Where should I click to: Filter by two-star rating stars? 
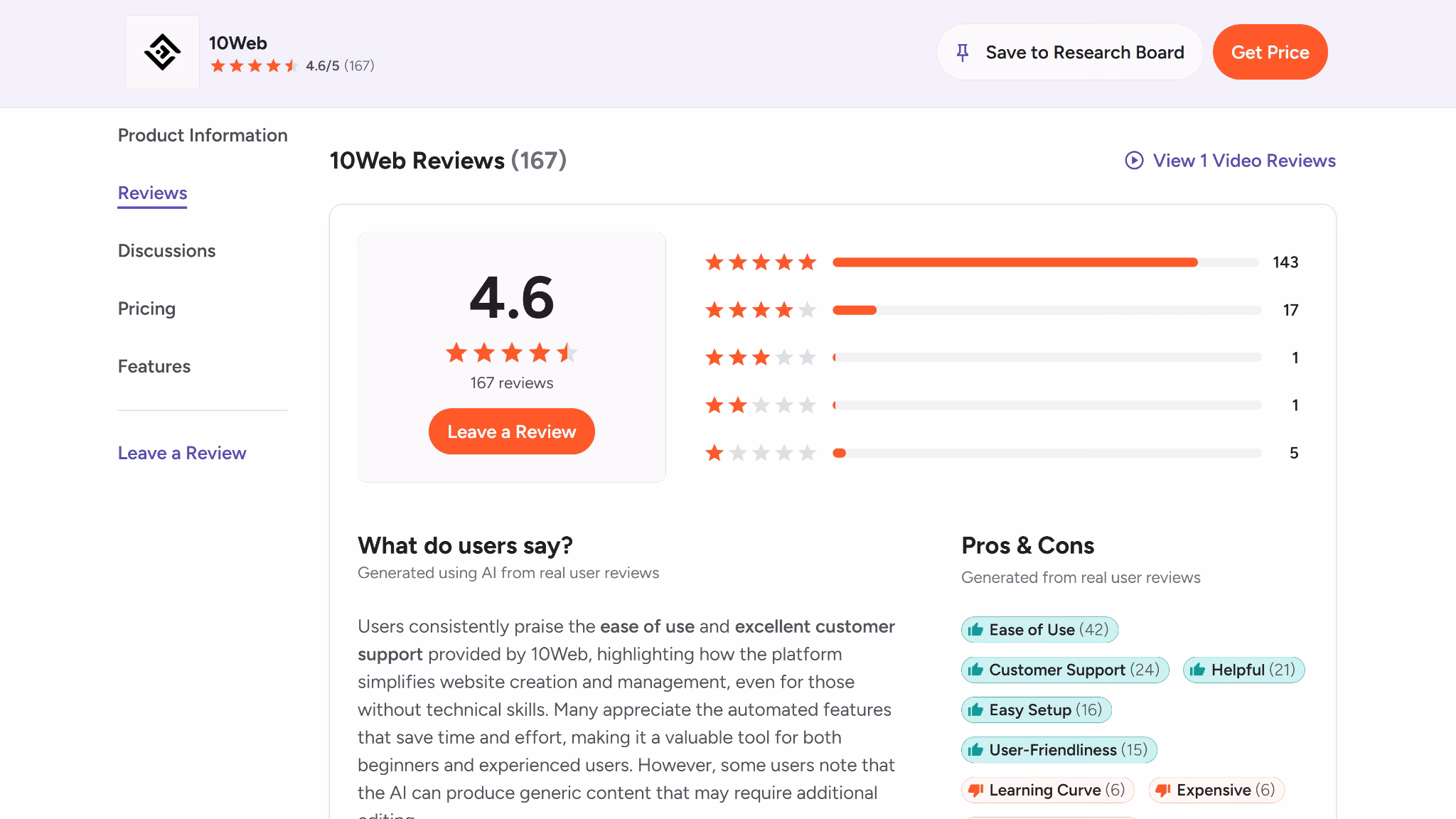point(761,405)
